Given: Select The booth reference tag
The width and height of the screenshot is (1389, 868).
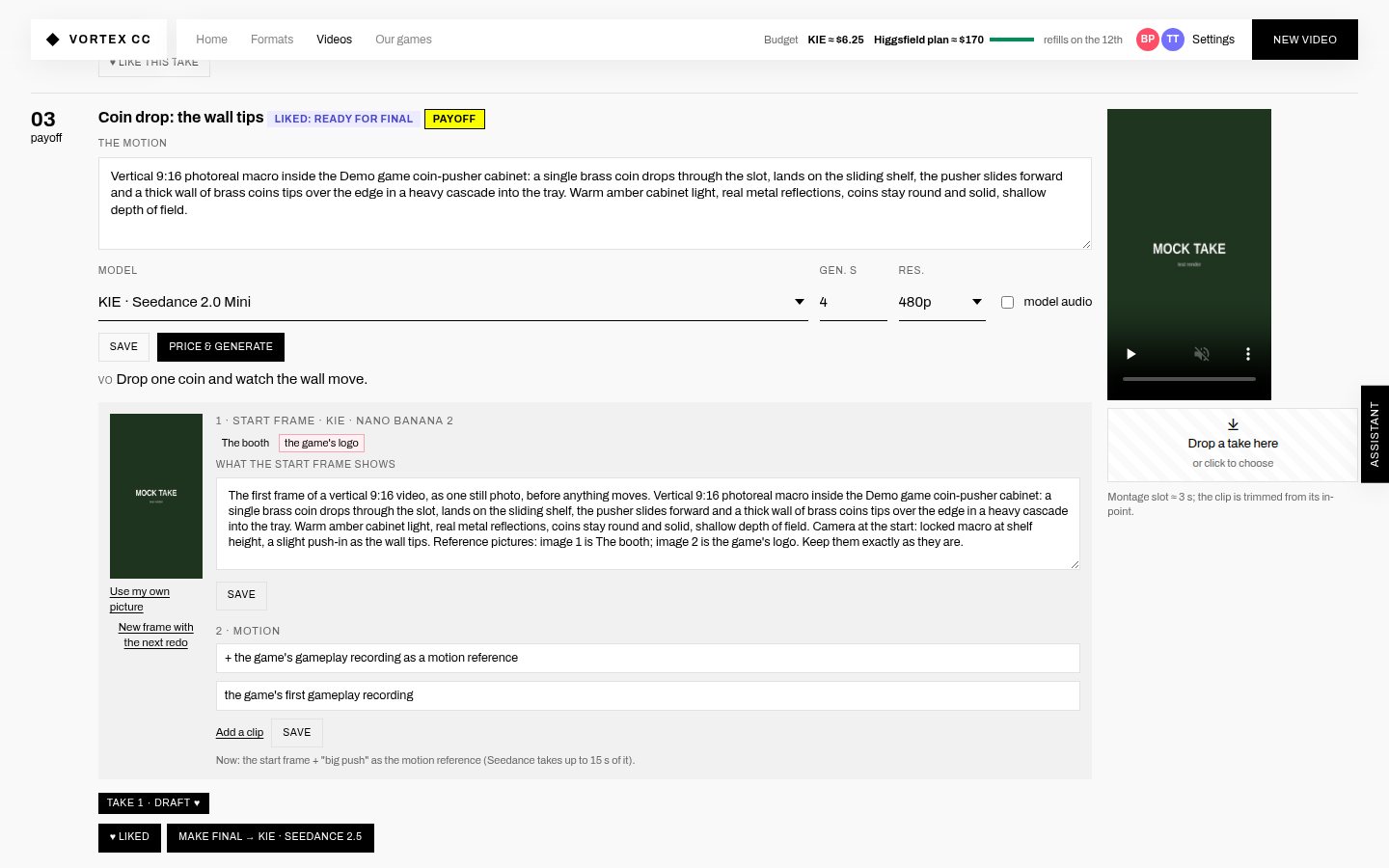Looking at the screenshot, I should pyautogui.click(x=245, y=444).
